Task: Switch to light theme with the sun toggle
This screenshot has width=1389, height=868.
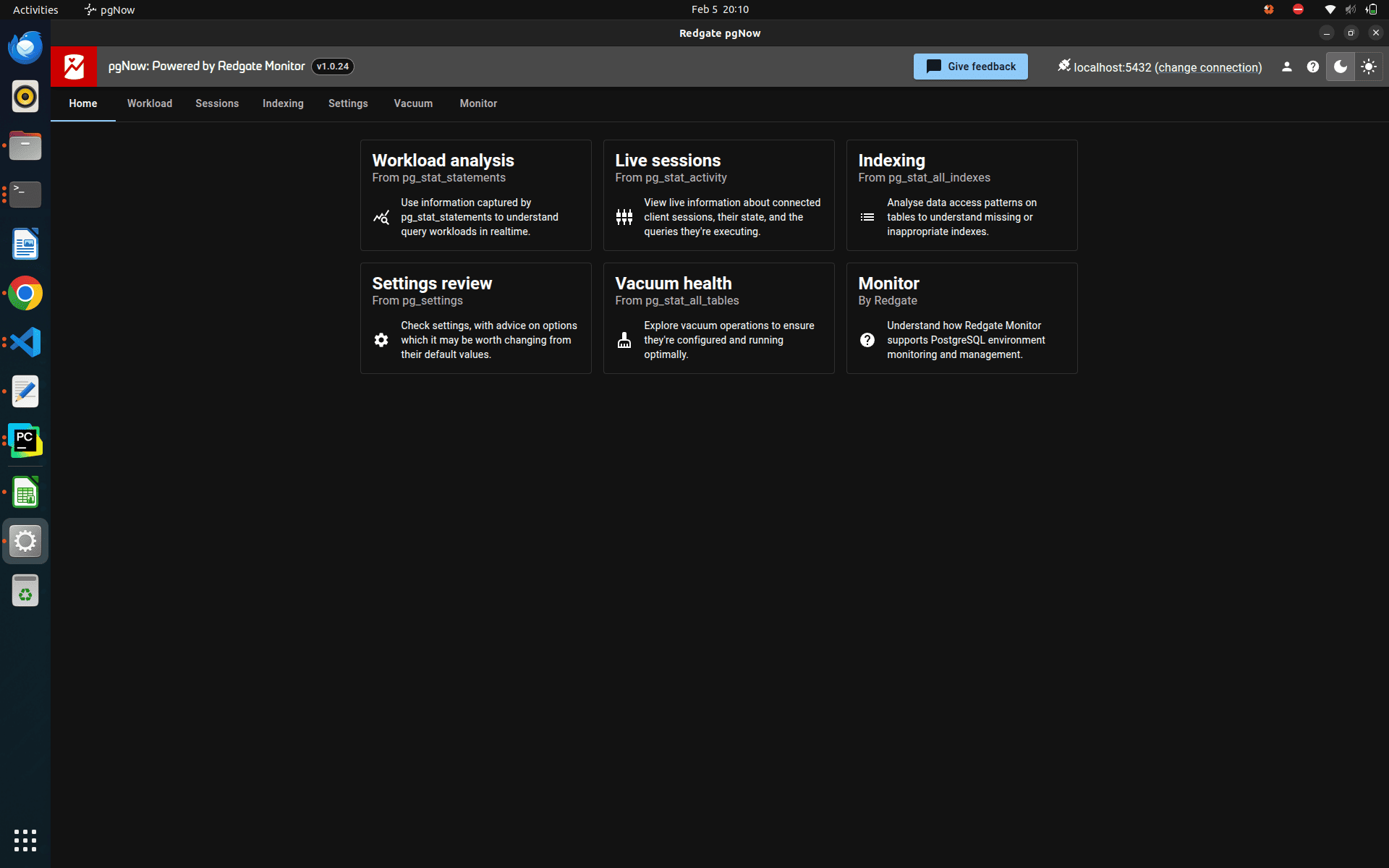Action: tap(1369, 67)
